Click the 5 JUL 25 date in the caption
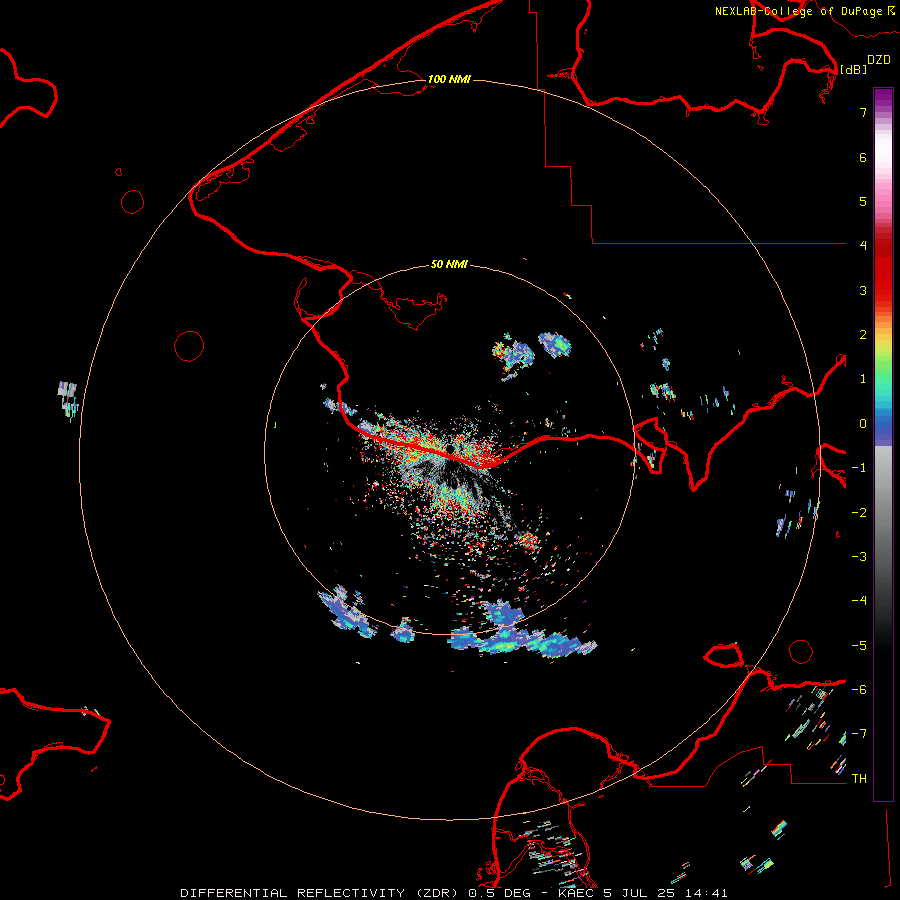Image resolution: width=900 pixels, height=900 pixels. click(641, 893)
